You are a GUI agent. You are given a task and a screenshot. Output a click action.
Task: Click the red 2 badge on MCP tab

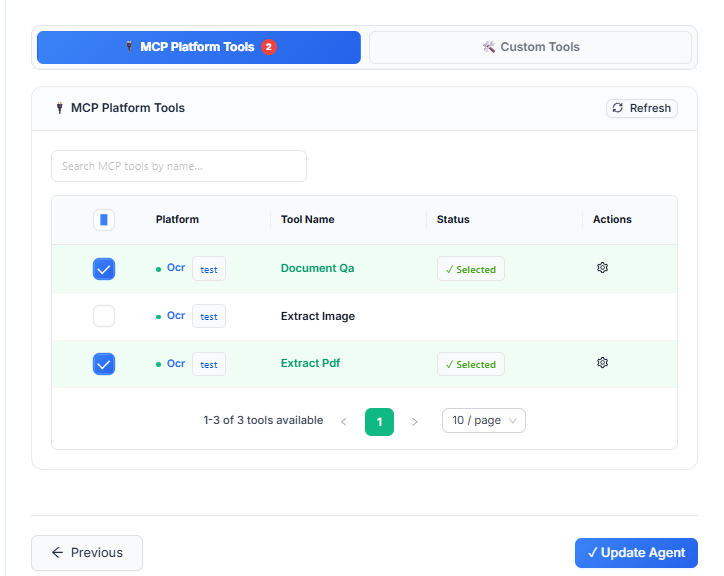click(269, 47)
